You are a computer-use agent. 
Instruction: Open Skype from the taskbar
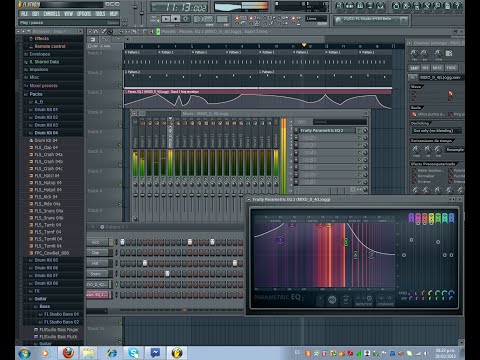pos(133,353)
